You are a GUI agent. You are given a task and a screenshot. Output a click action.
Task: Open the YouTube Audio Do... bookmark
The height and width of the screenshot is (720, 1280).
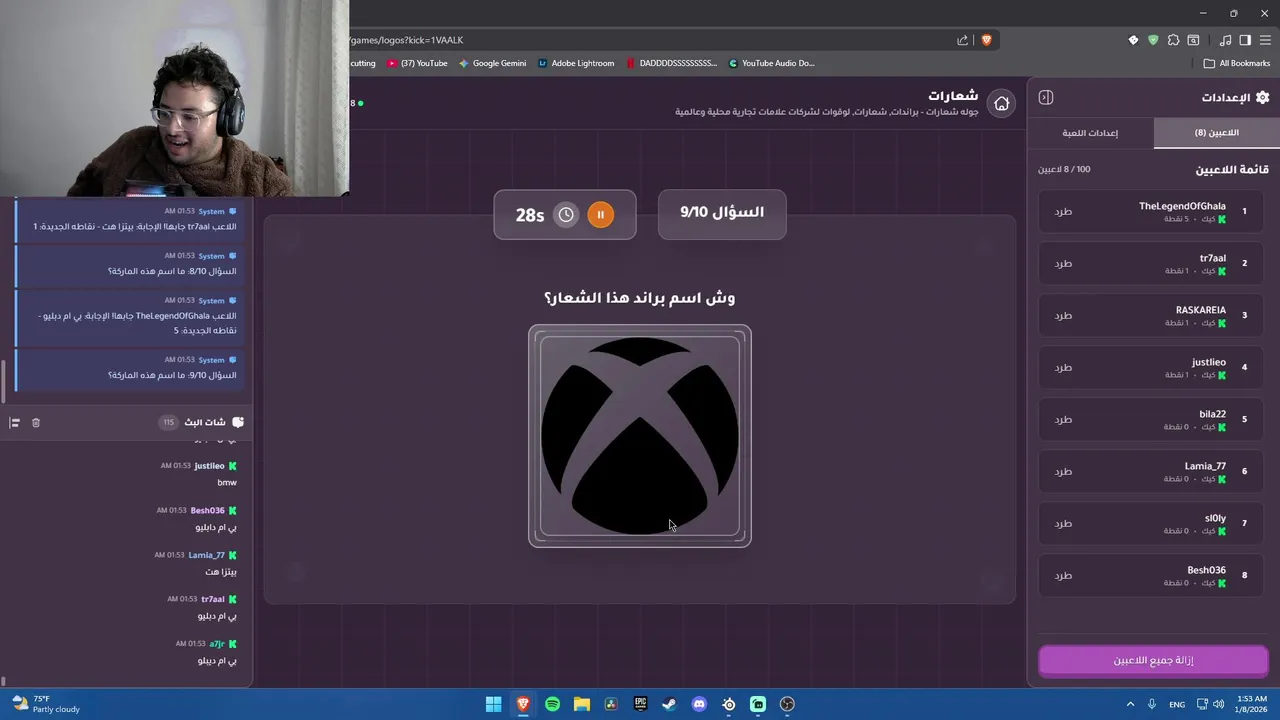(x=771, y=63)
